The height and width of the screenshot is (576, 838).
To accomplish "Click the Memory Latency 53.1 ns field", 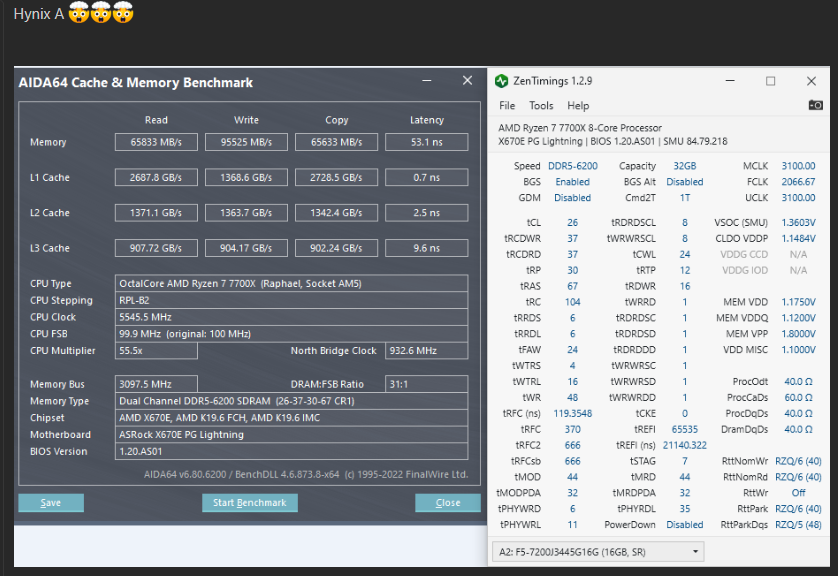I will [426, 142].
